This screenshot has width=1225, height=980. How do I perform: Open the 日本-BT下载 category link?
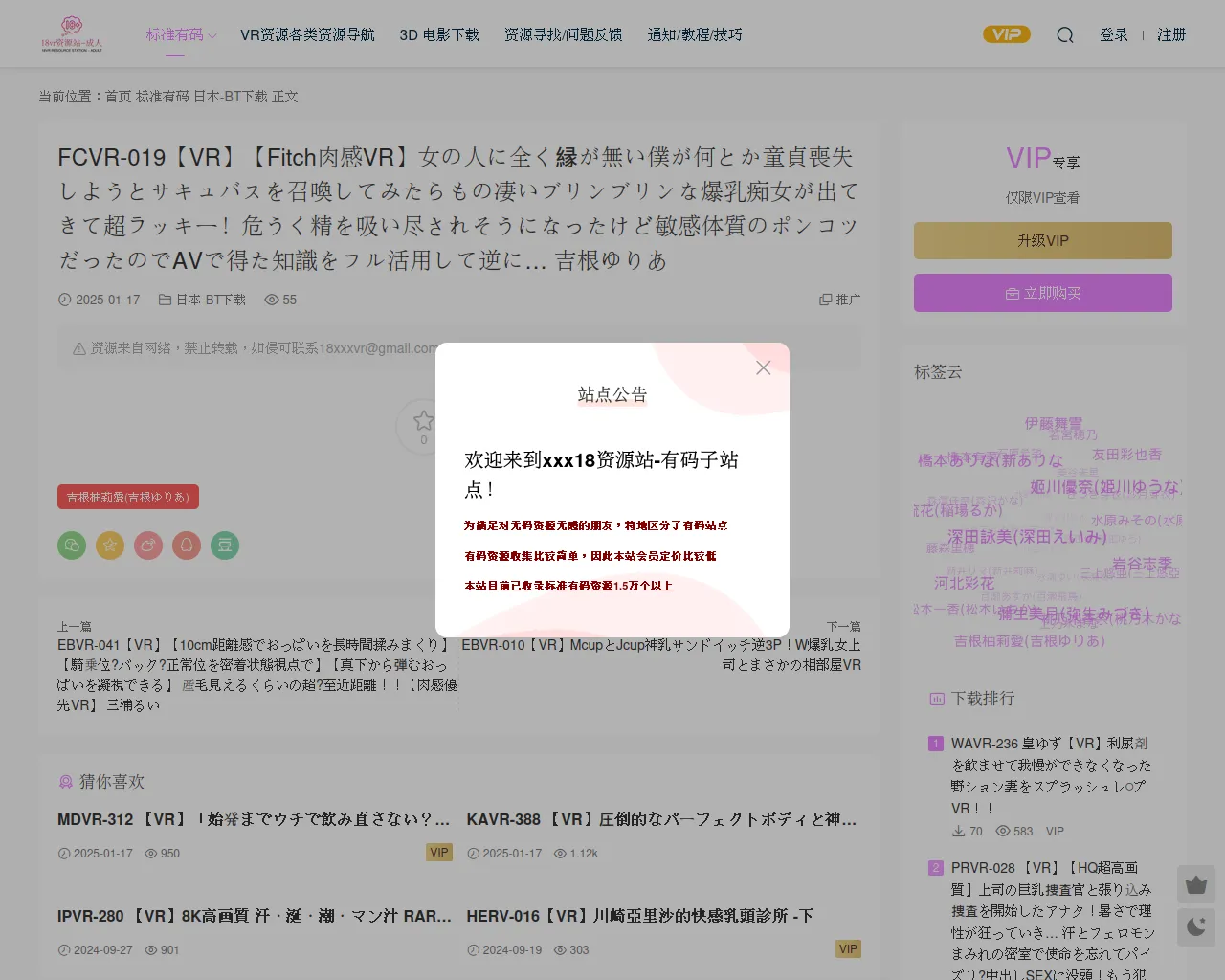pos(211,300)
